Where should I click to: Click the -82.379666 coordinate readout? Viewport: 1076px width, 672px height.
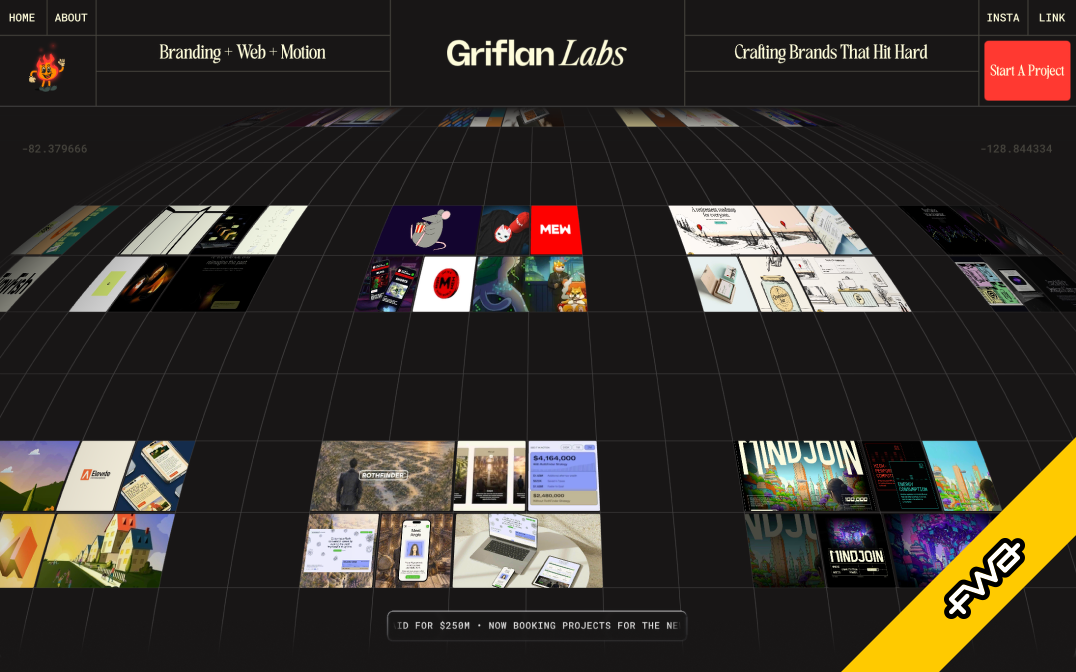(55, 149)
